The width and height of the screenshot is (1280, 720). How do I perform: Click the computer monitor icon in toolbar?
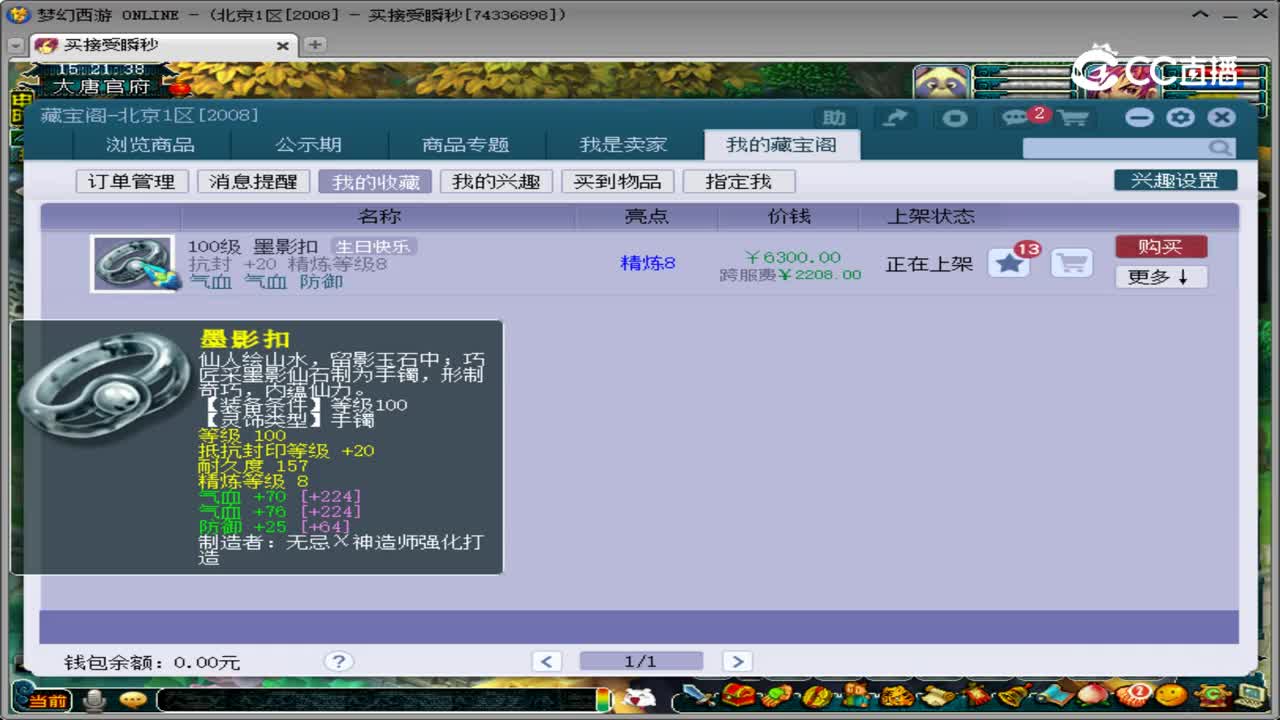(1250, 695)
